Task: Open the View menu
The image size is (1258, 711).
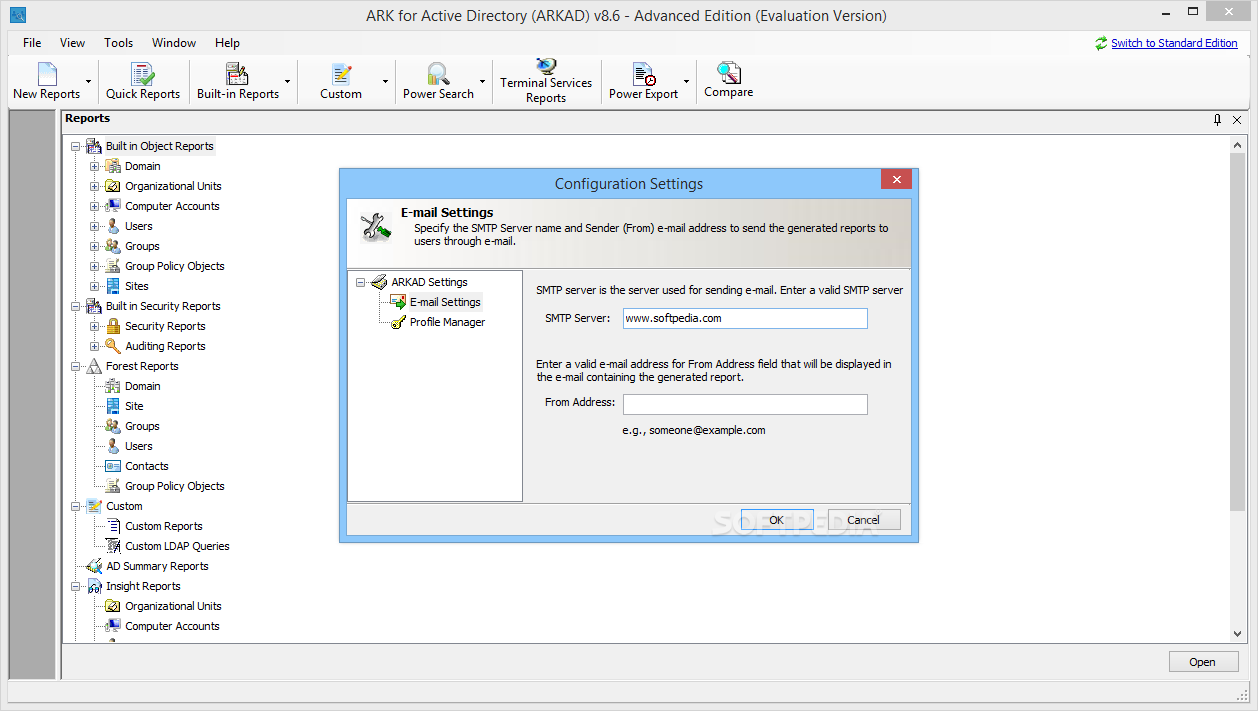Action: click(72, 43)
